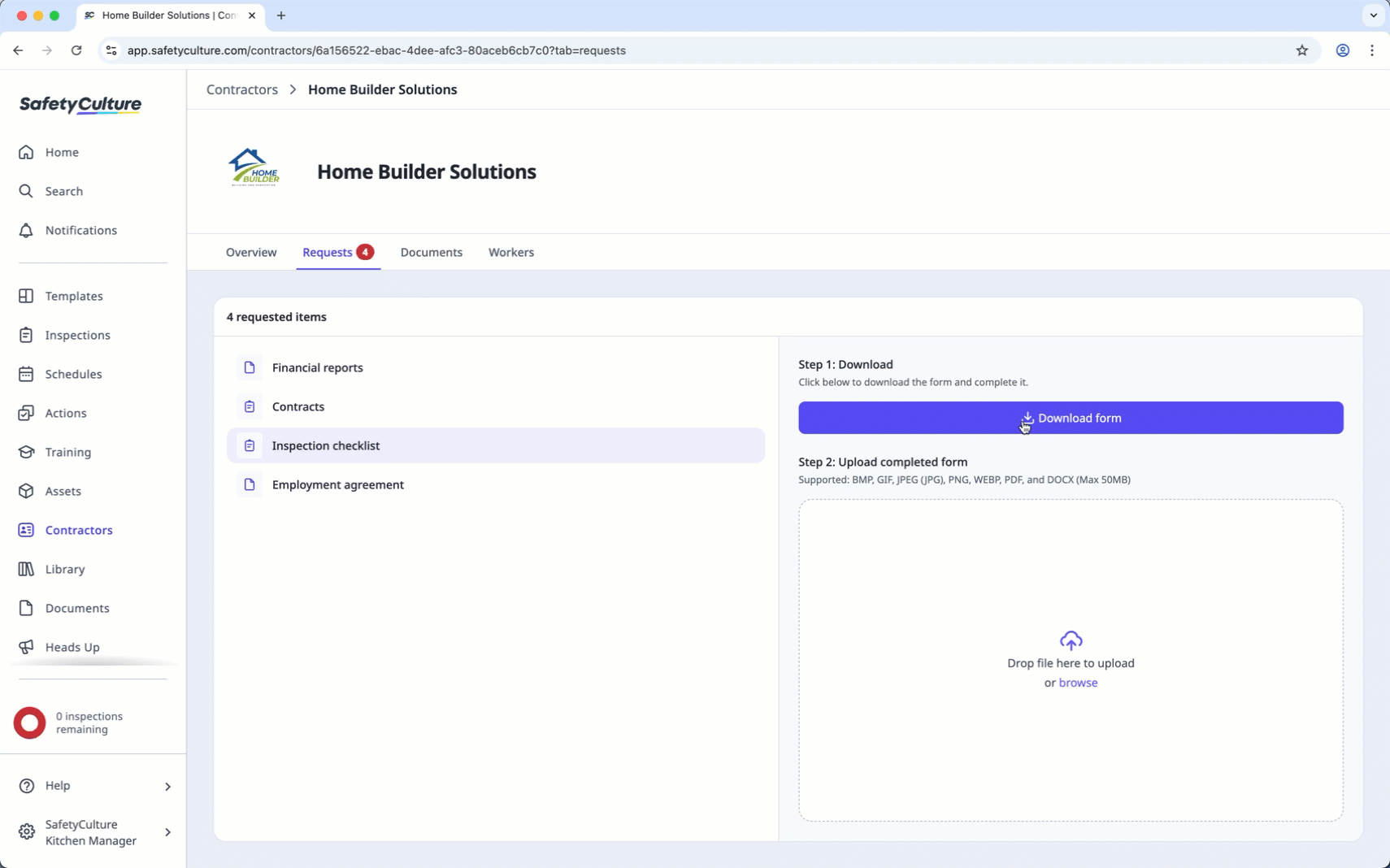Click 'Step 2: Upload completed form' heading
The width and height of the screenshot is (1390, 868).
coord(883,462)
